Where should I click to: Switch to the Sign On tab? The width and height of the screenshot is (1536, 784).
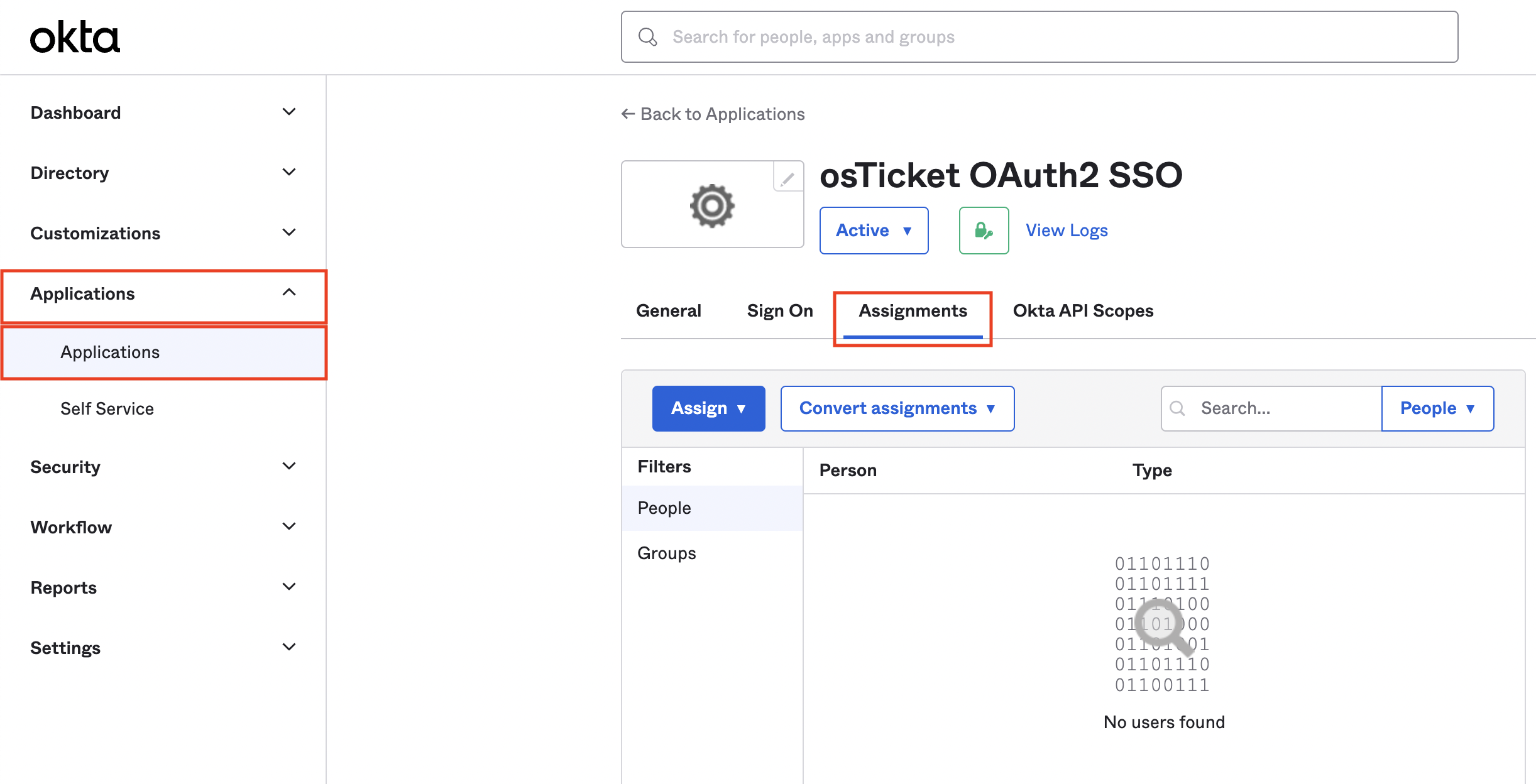point(779,311)
